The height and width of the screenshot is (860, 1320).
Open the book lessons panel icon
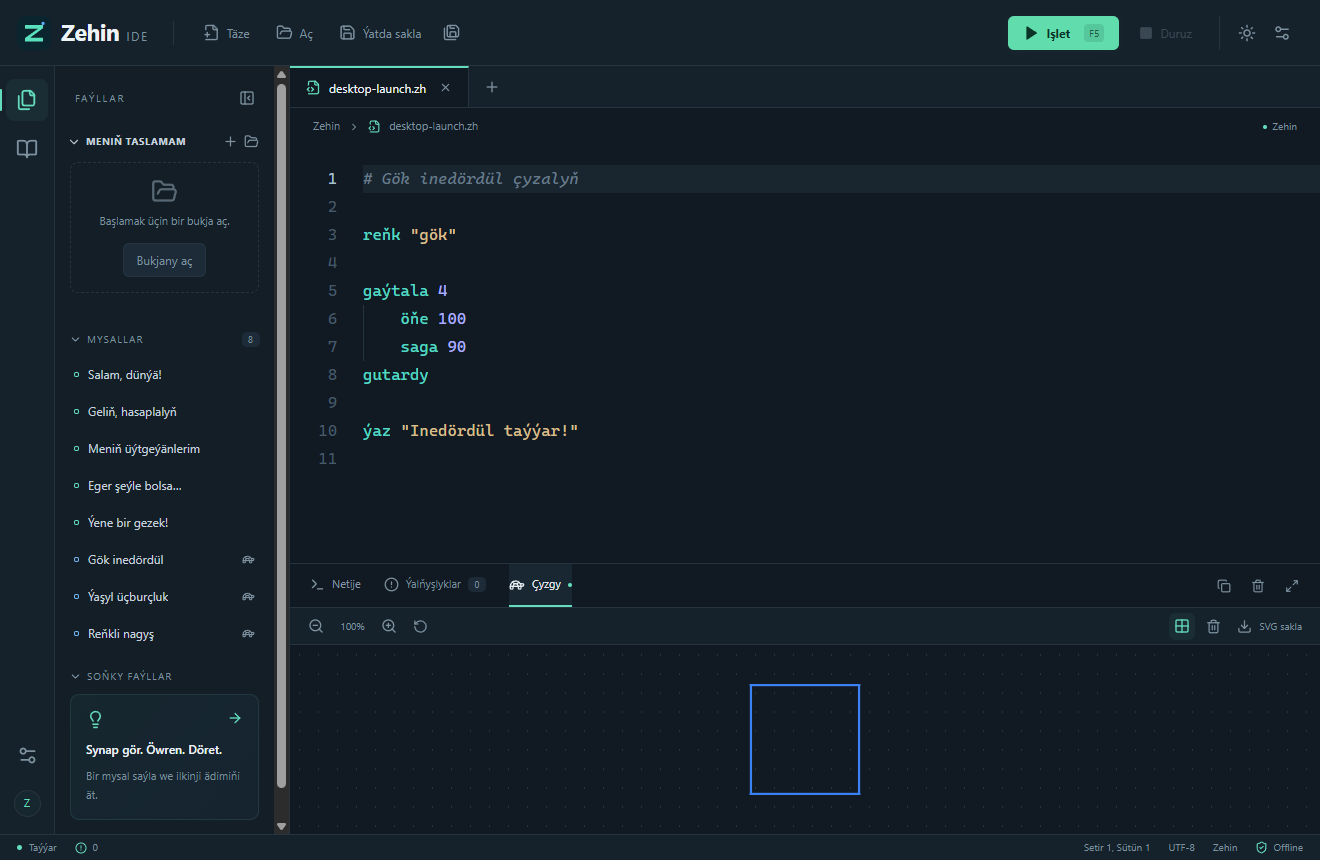tap(27, 149)
